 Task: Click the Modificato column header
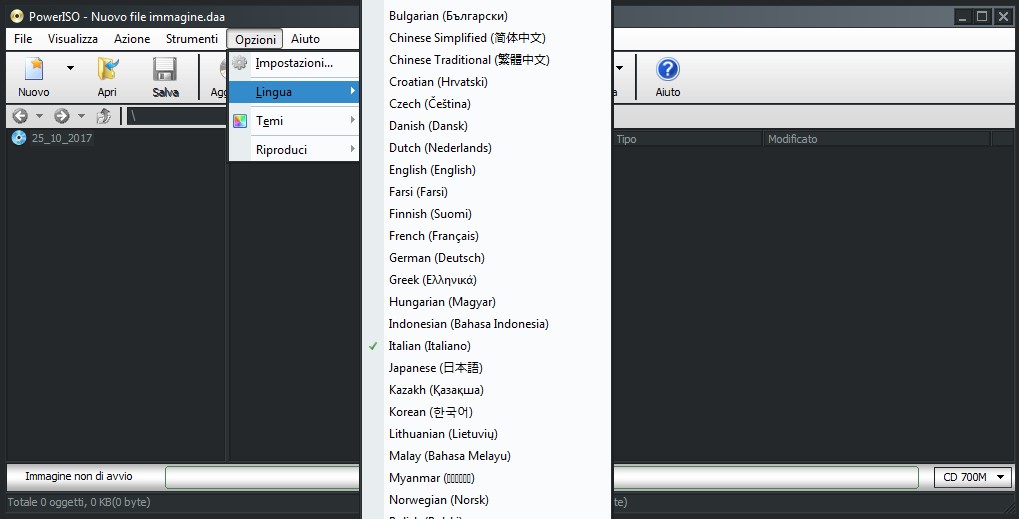click(x=876, y=139)
